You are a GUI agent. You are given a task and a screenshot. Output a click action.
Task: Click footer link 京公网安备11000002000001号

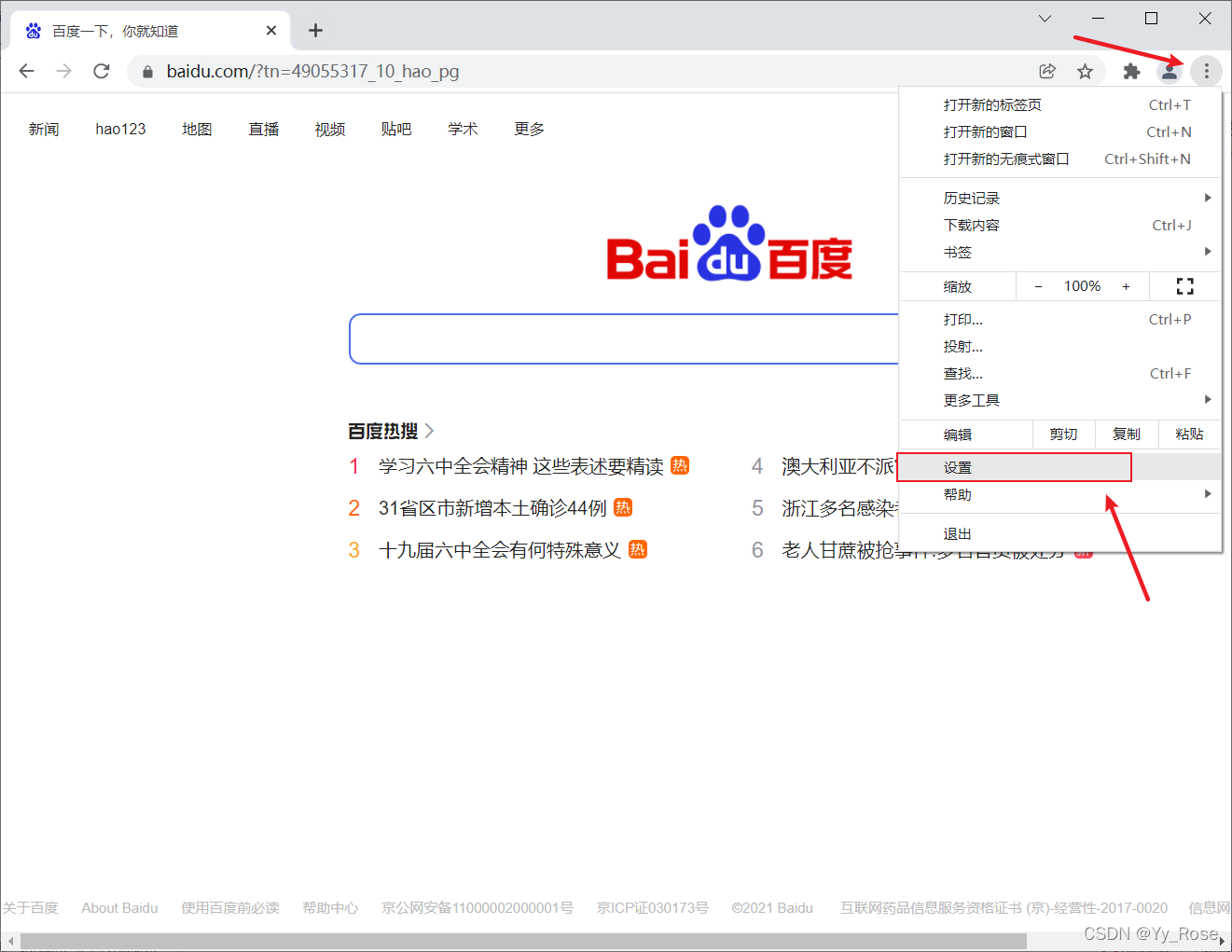(x=478, y=908)
